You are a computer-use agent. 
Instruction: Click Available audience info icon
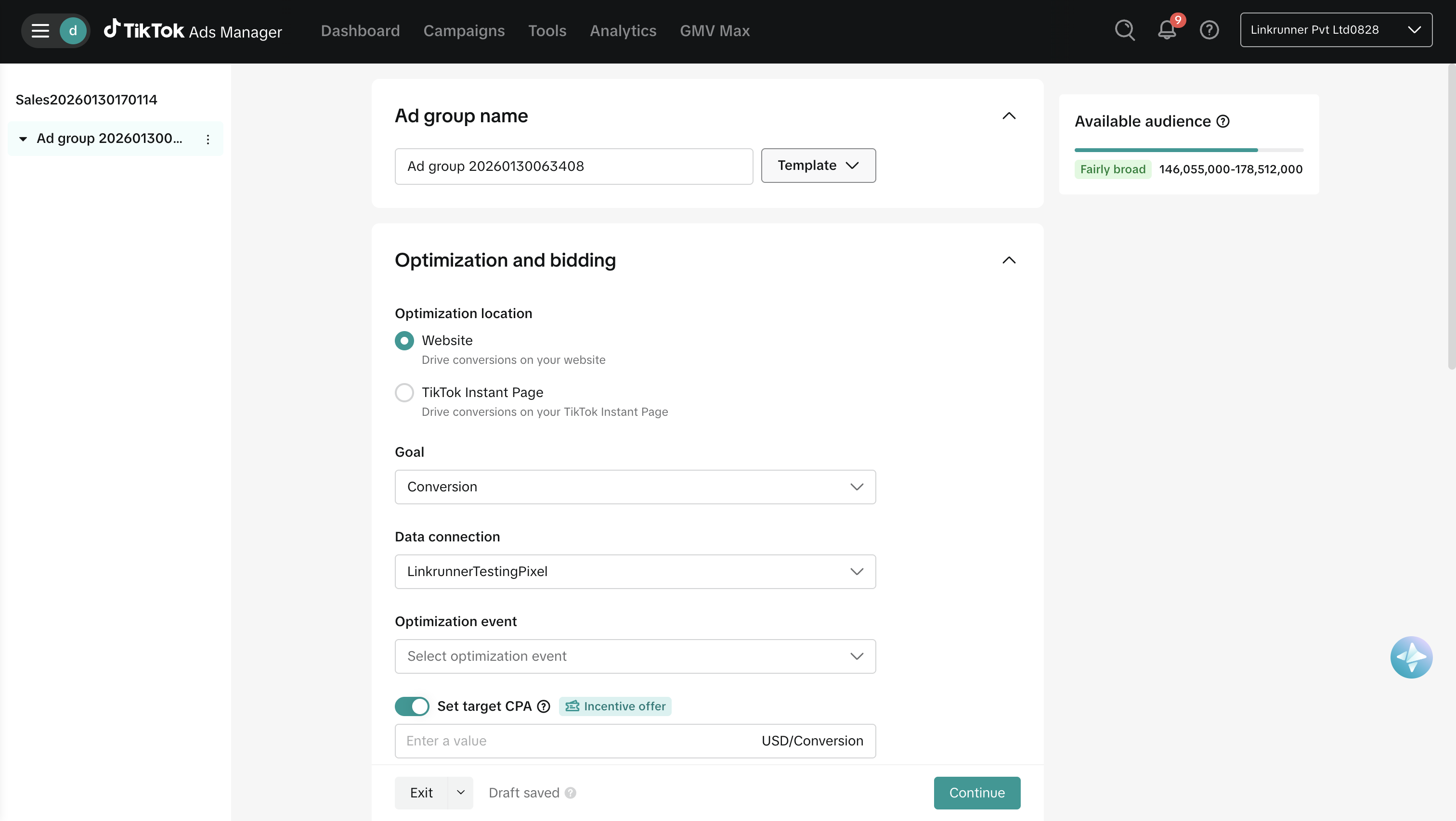tap(1222, 121)
